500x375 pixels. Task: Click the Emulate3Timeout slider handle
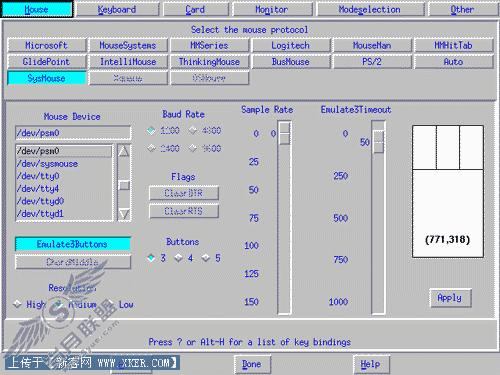point(378,142)
